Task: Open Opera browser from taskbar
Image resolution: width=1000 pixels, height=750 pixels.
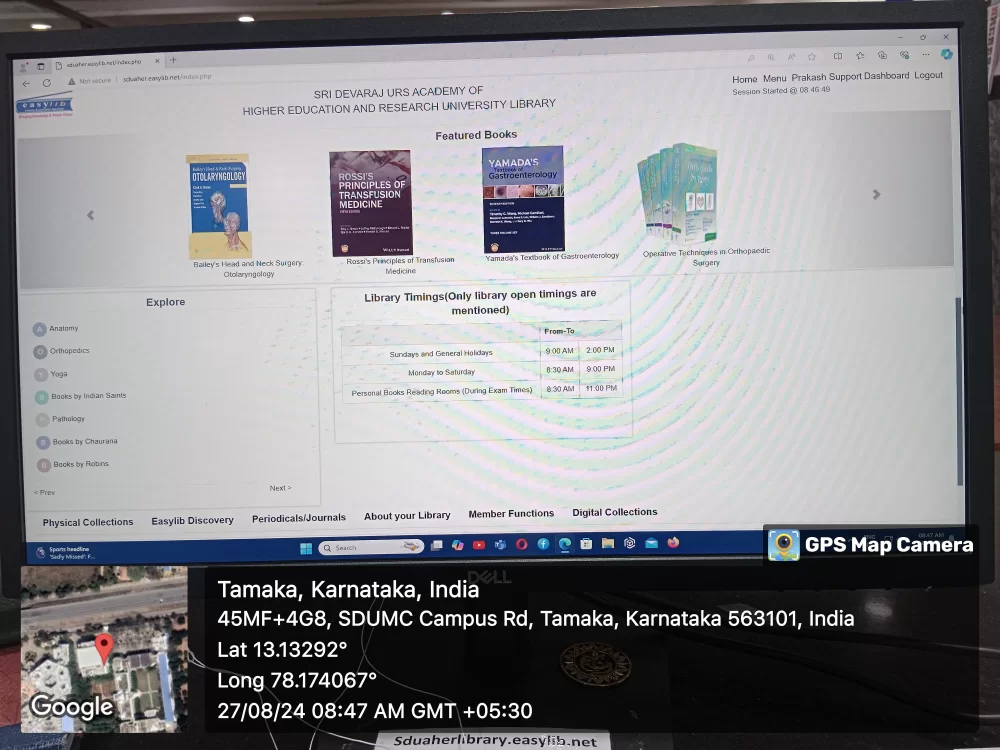Action: [522, 544]
